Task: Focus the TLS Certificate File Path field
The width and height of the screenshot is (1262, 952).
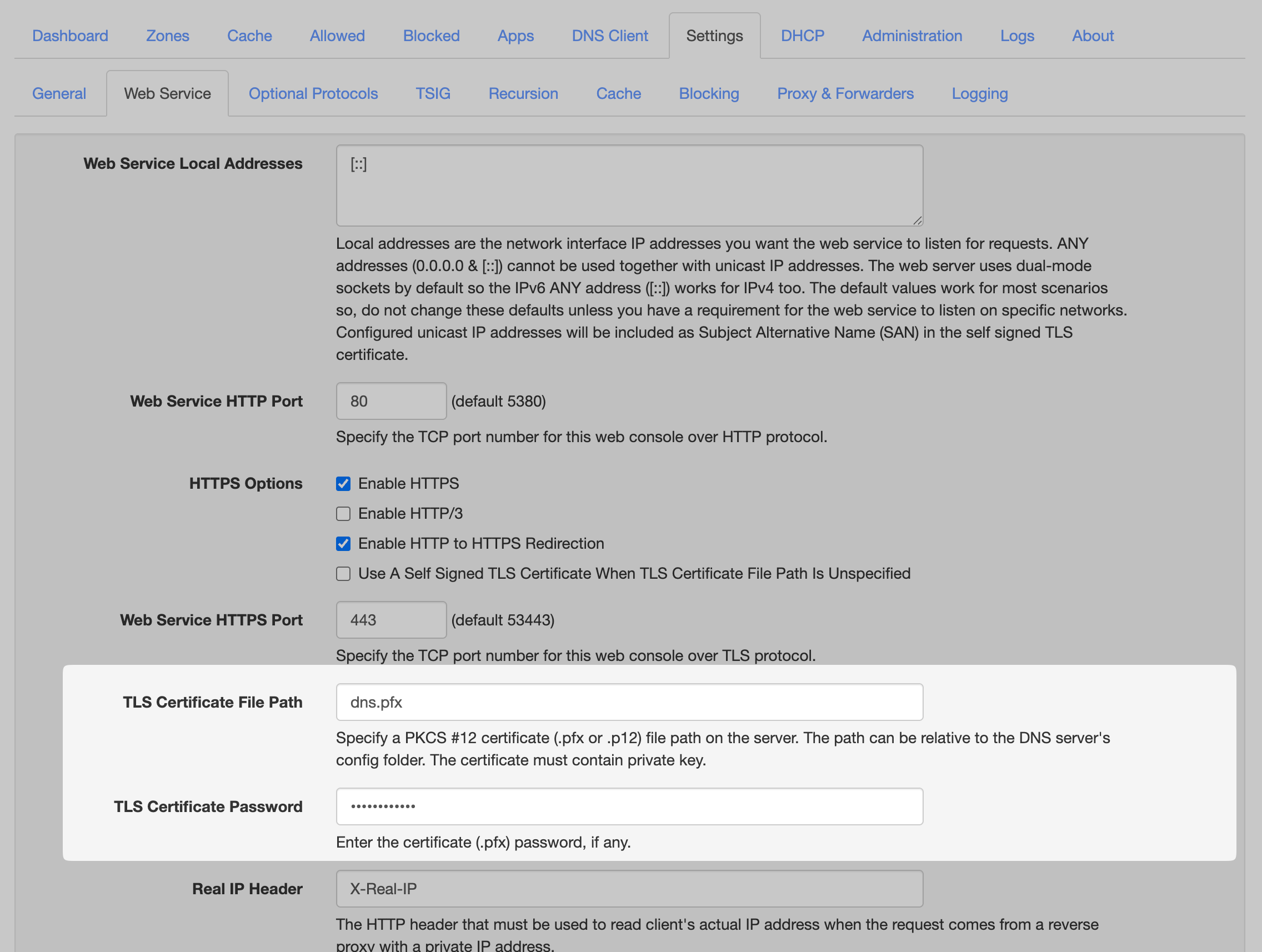Action: (x=629, y=702)
